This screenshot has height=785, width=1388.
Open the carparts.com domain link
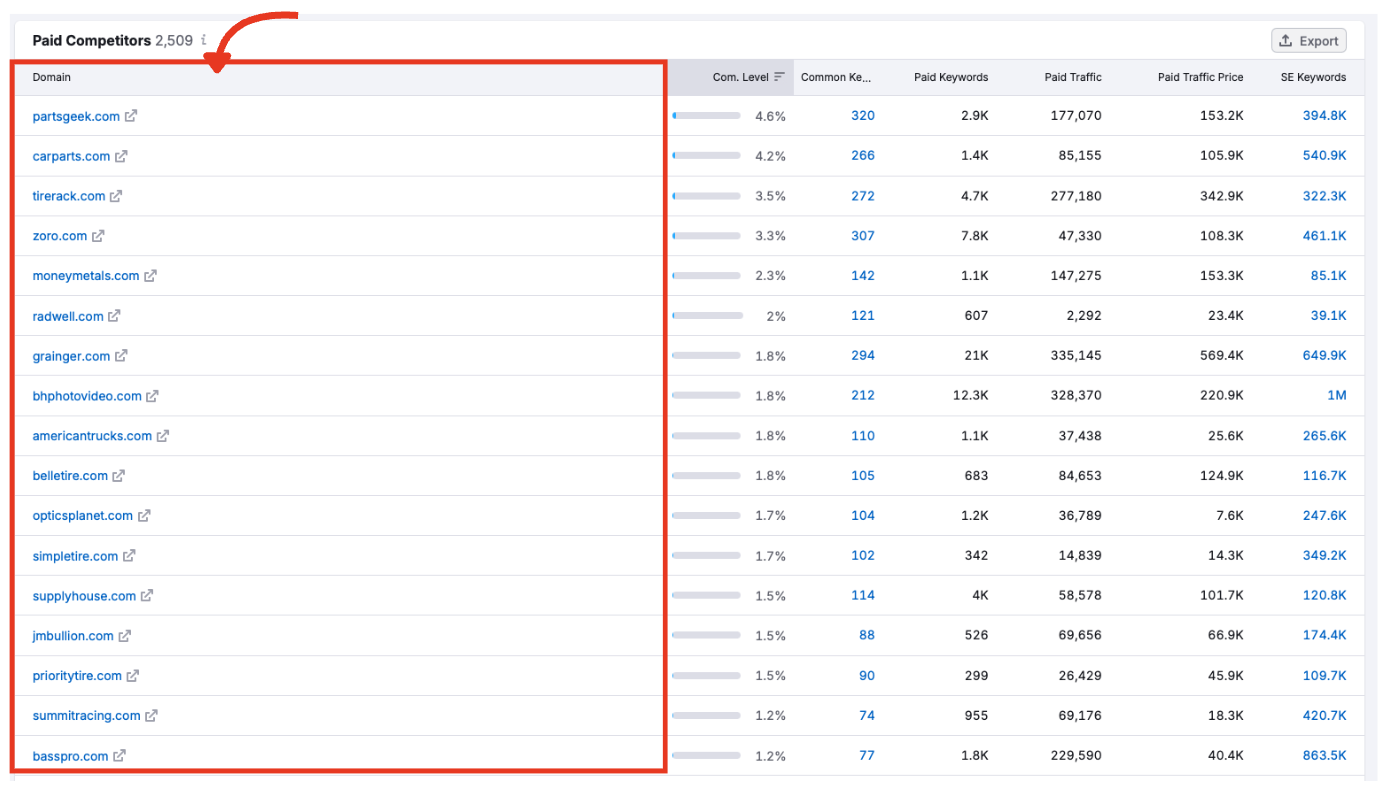point(70,156)
